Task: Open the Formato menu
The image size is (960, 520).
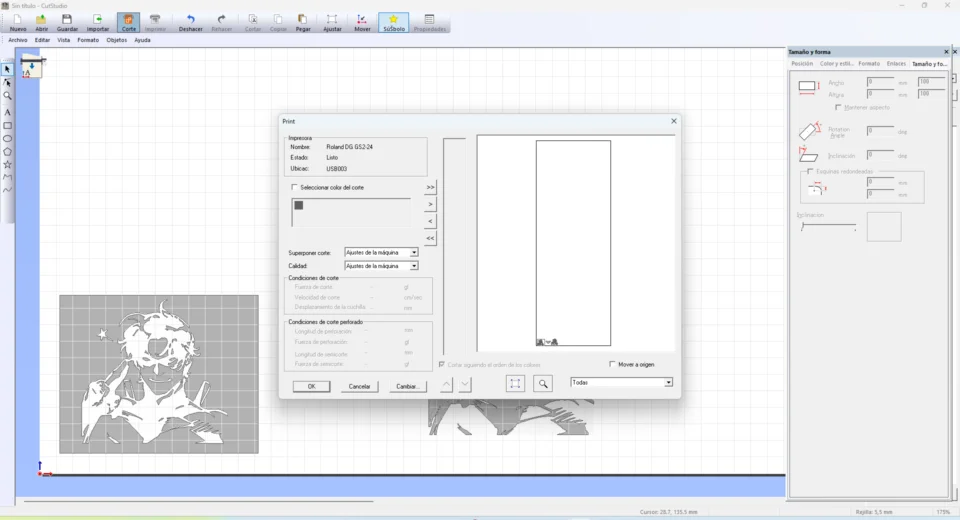Action: click(x=88, y=40)
